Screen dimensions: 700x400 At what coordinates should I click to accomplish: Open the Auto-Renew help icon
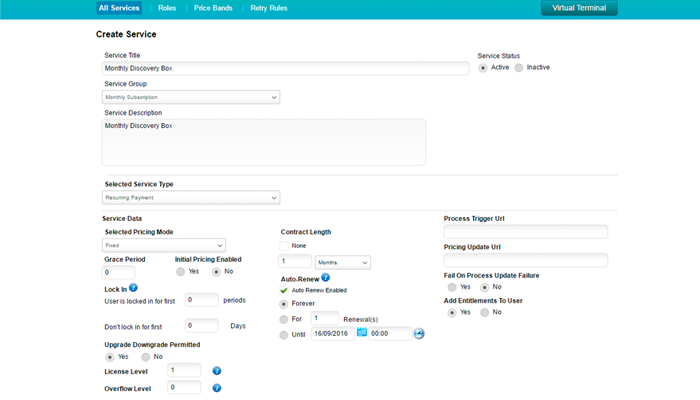[x=325, y=278]
